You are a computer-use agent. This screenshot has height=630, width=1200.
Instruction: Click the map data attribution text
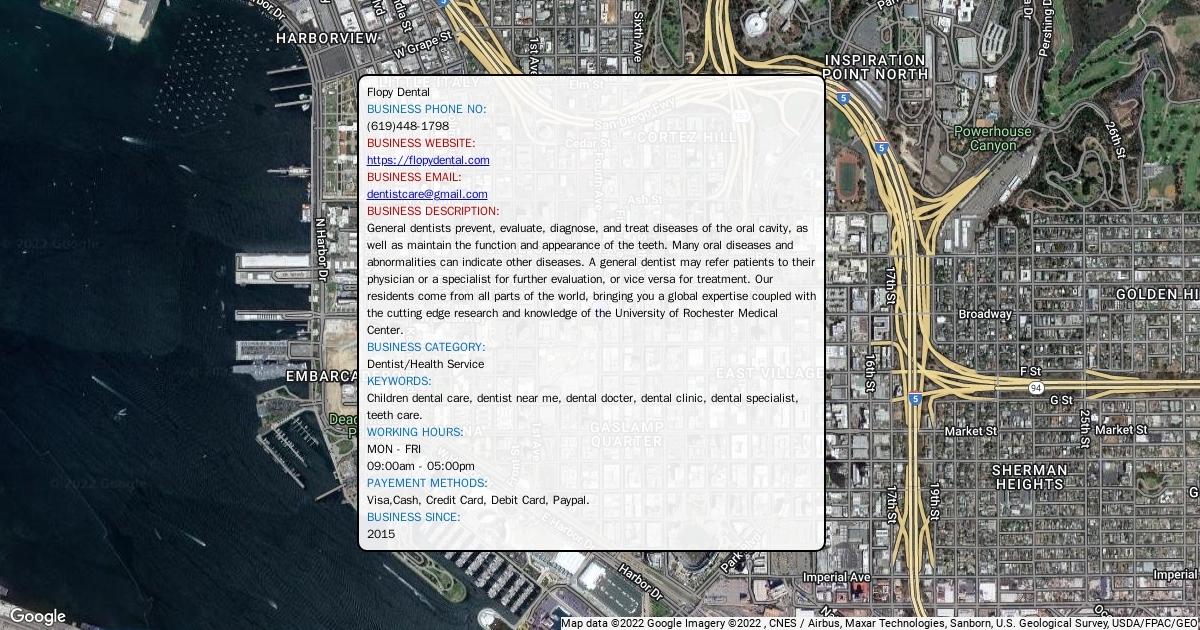pyautogui.click(x=879, y=623)
